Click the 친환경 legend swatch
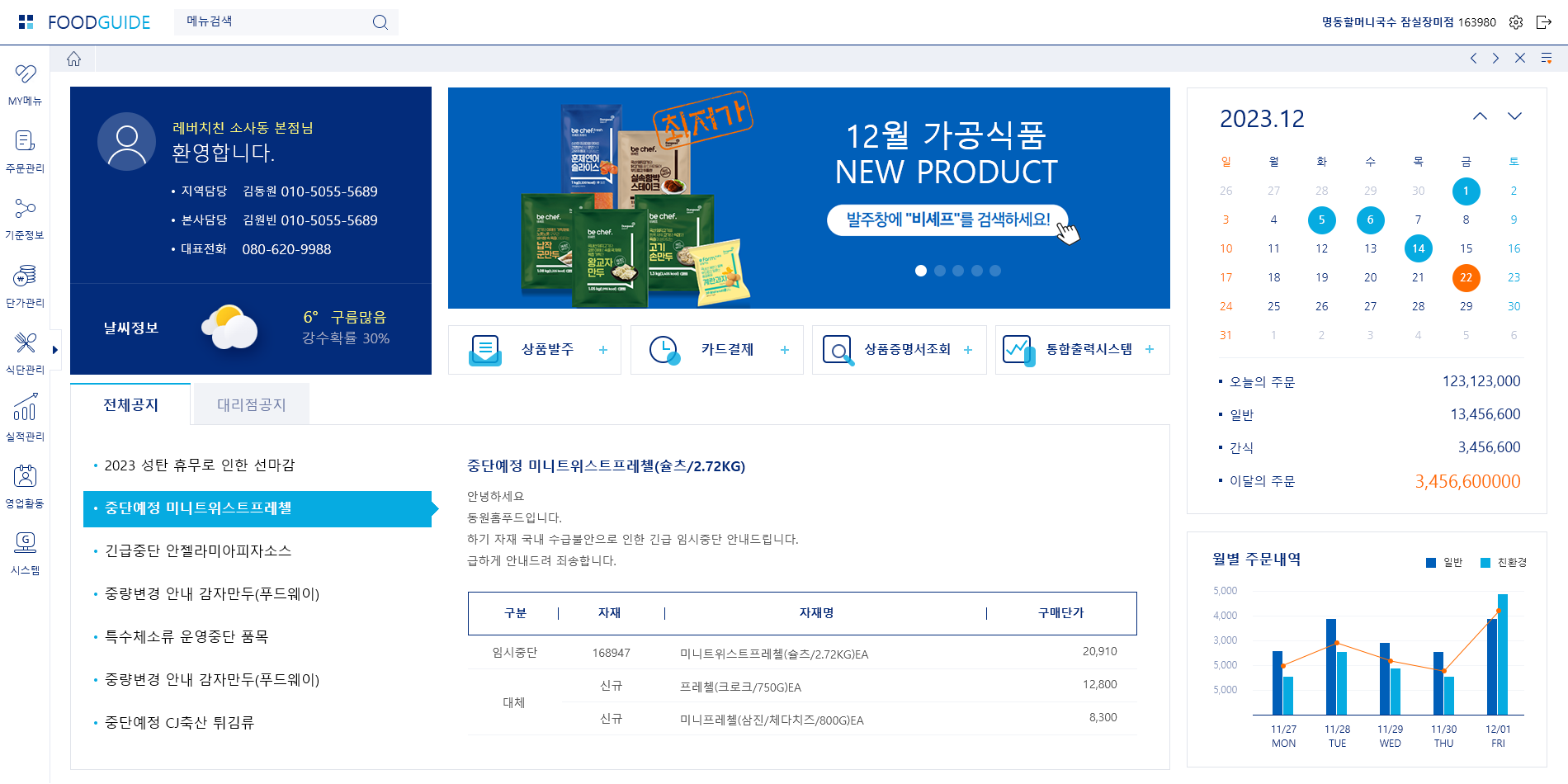This screenshot has width=1568, height=784. [x=1485, y=563]
